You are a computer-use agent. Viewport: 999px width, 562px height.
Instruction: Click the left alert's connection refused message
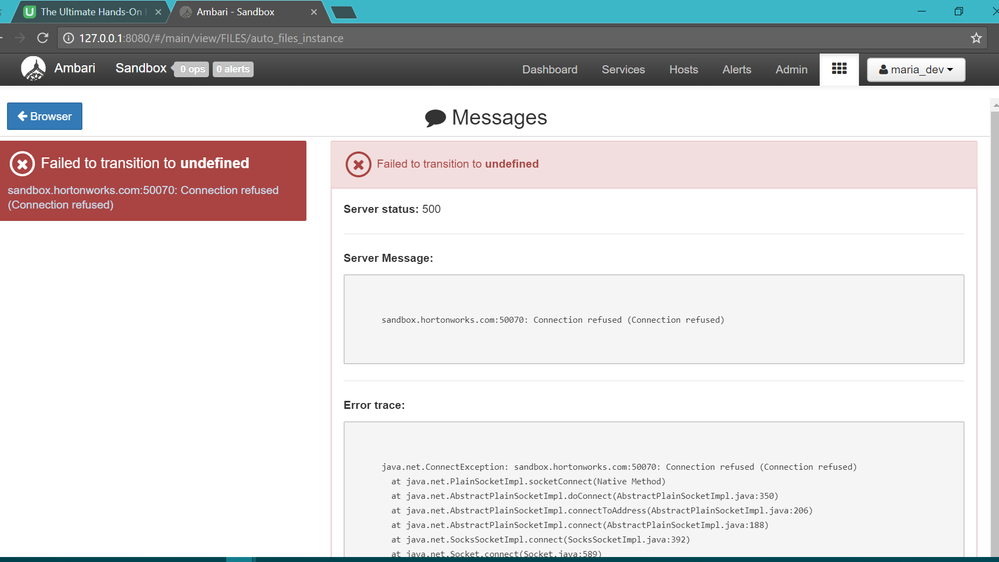(143, 198)
